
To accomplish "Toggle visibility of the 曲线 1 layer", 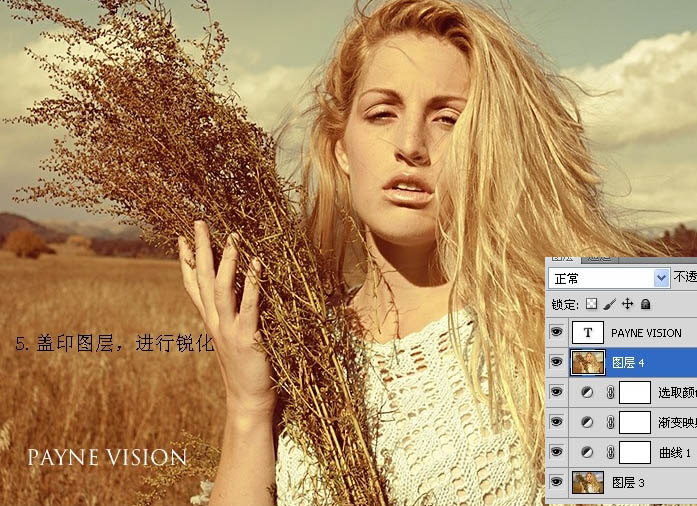I will [x=557, y=453].
